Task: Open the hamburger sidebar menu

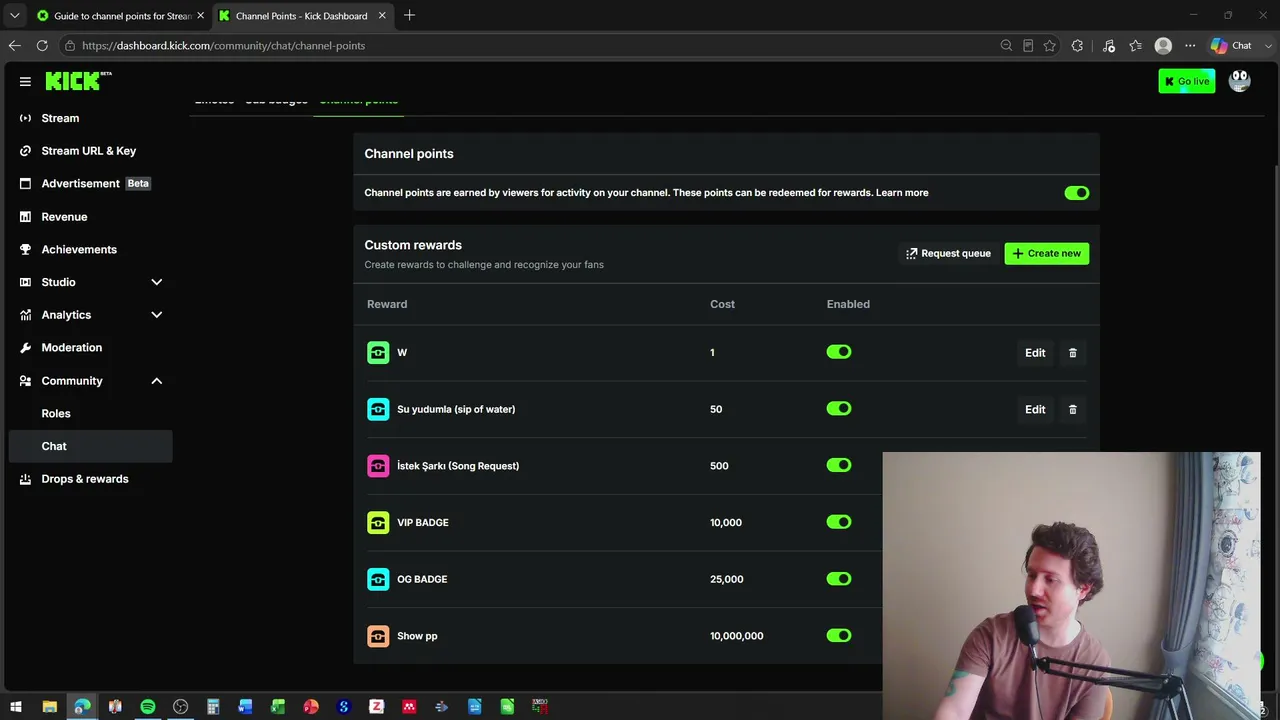Action: pos(25,81)
